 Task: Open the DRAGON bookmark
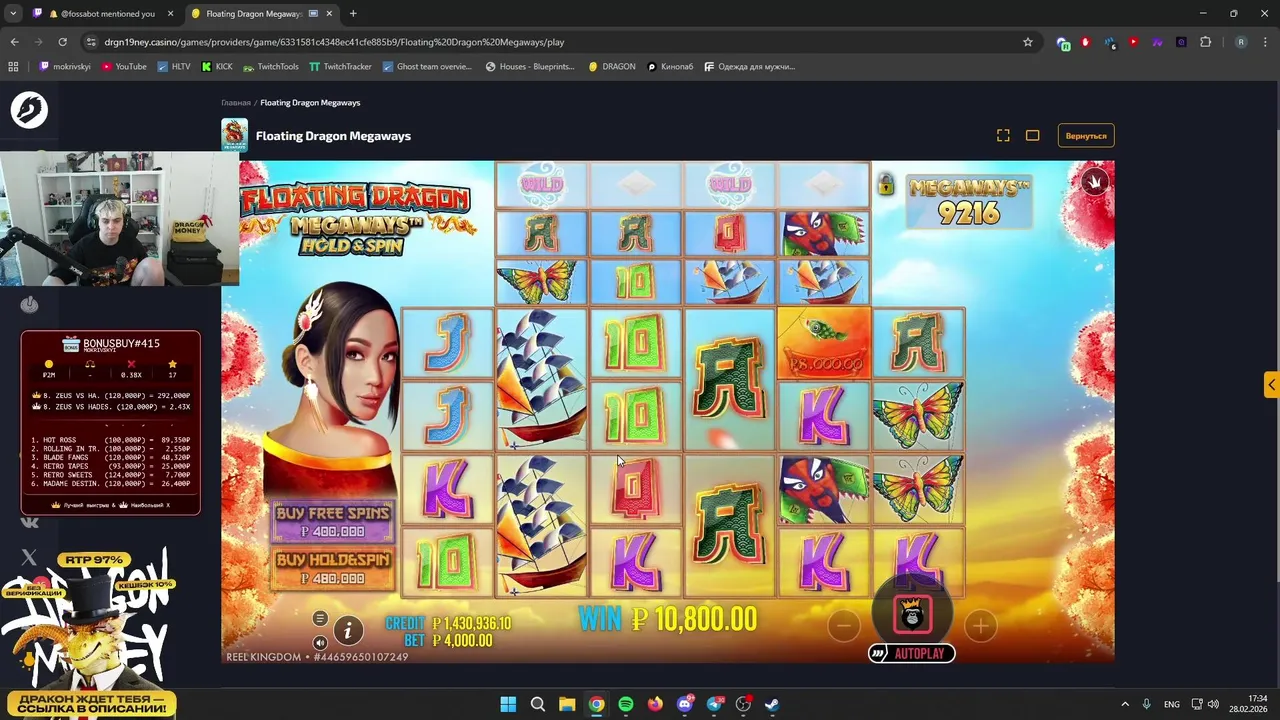pyautogui.click(x=612, y=67)
